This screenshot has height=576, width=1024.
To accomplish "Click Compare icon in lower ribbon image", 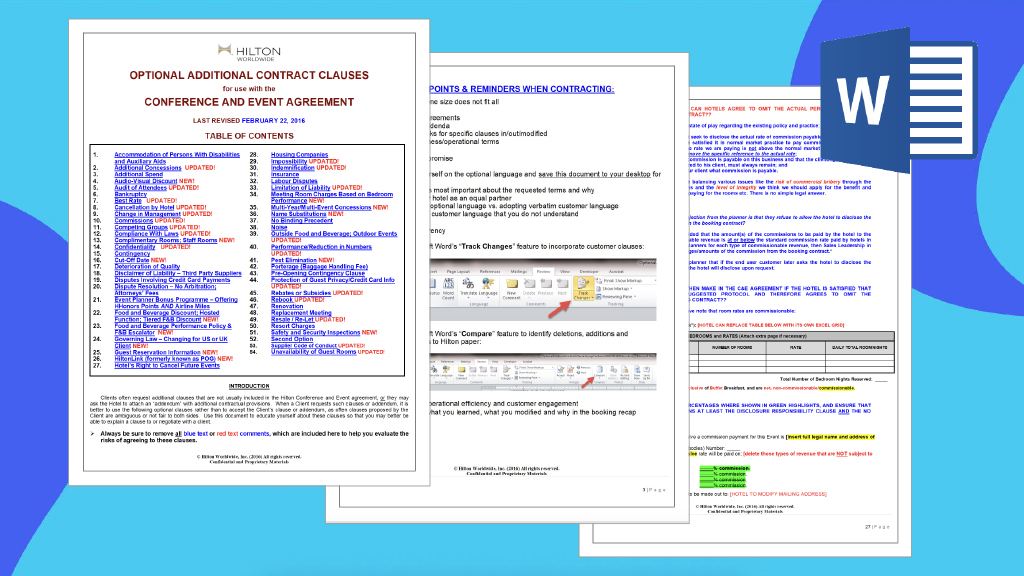I will (x=600, y=372).
